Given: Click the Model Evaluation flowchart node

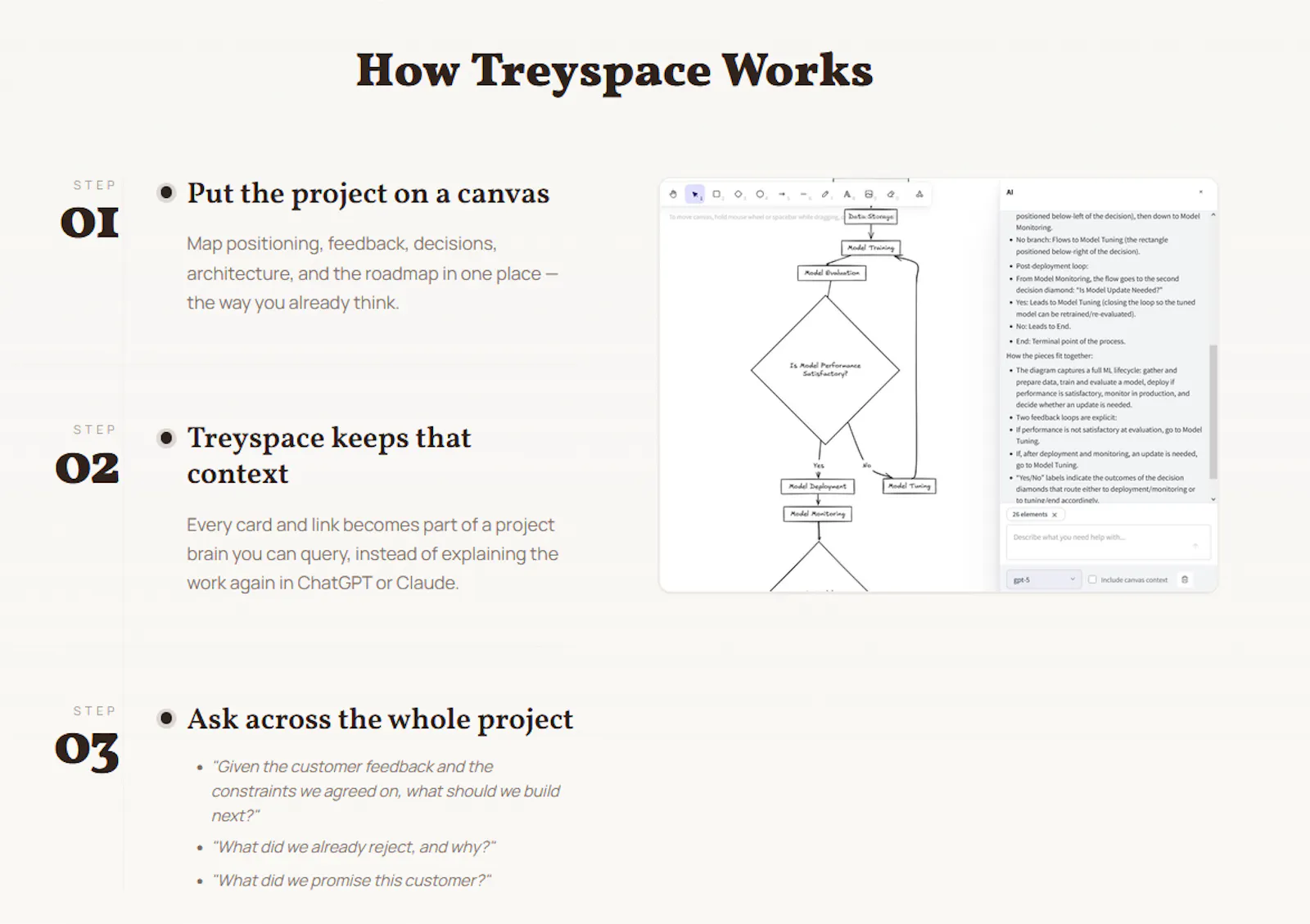Looking at the screenshot, I should click(x=832, y=273).
